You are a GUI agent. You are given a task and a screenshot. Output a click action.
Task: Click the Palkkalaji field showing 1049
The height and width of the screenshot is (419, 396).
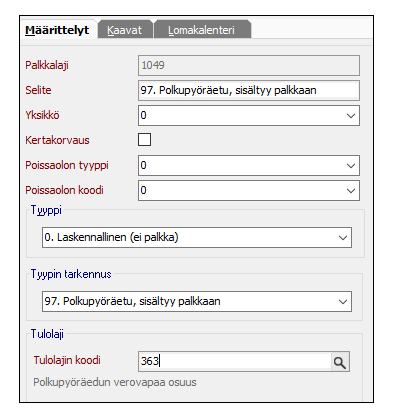[249, 65]
